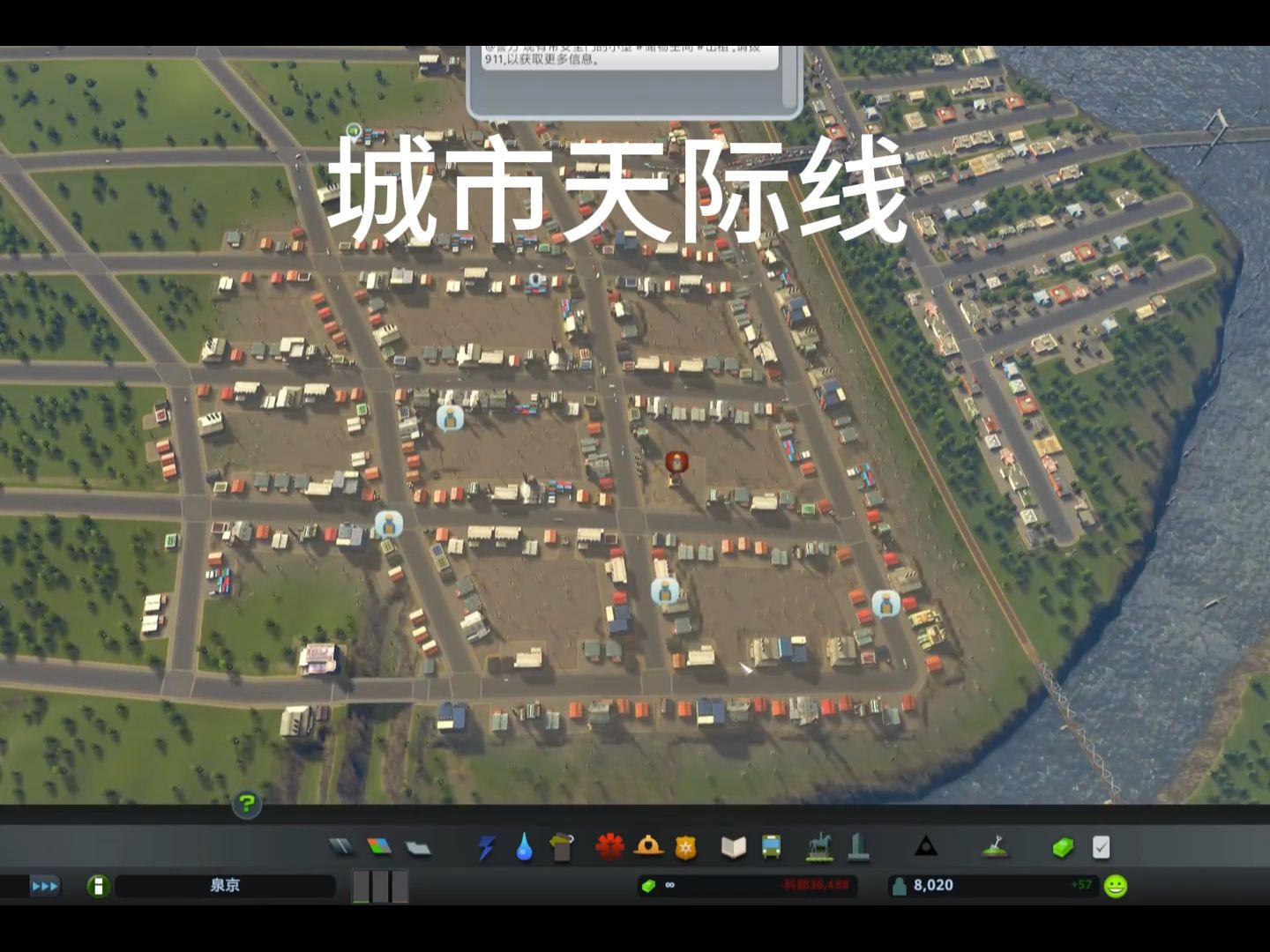The height and width of the screenshot is (952, 1270).
Task: Open the Water and sewage menu
Action: click(523, 848)
